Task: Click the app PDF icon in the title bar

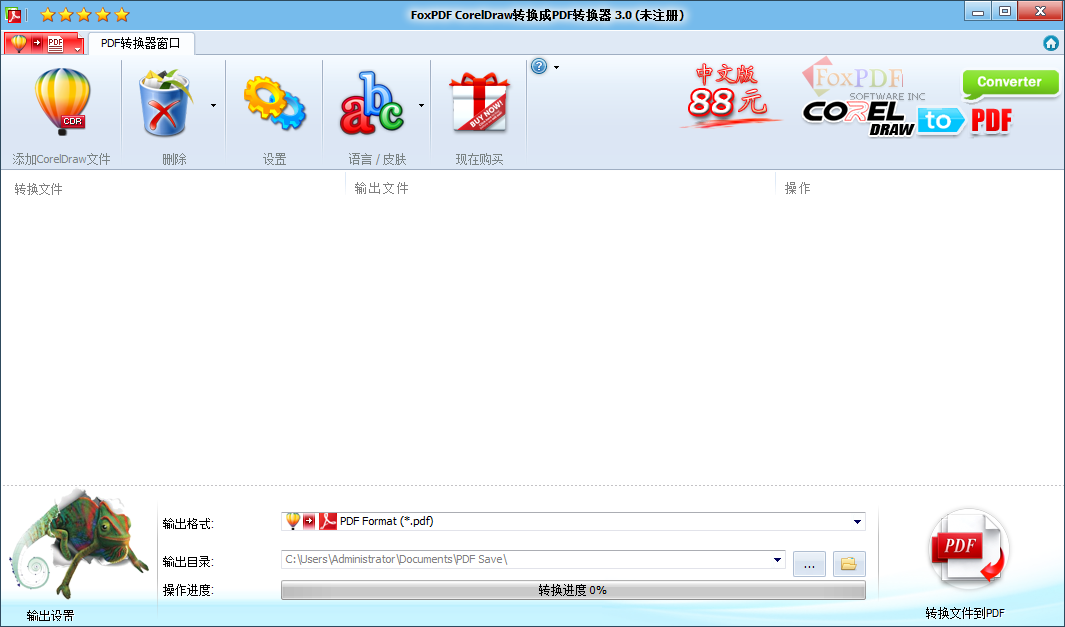Action: pos(14,14)
